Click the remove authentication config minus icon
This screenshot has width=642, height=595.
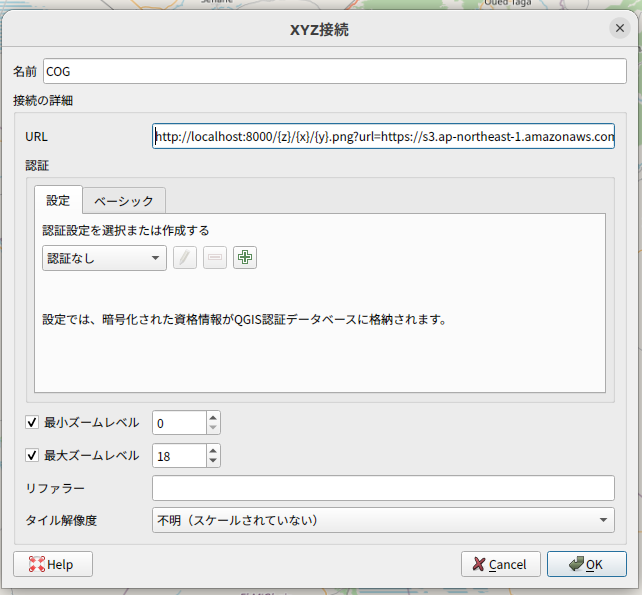point(215,258)
